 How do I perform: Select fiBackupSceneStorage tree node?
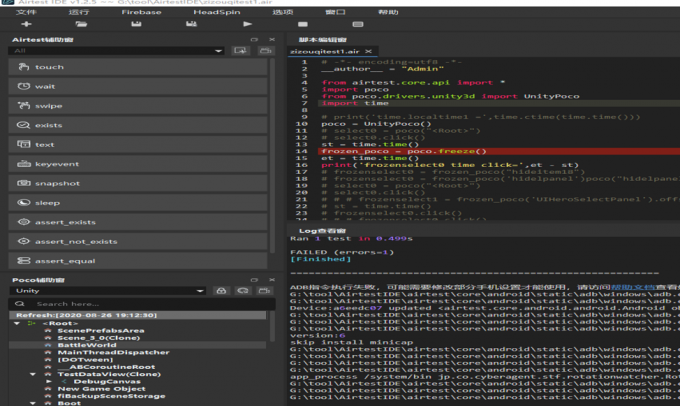(111, 396)
